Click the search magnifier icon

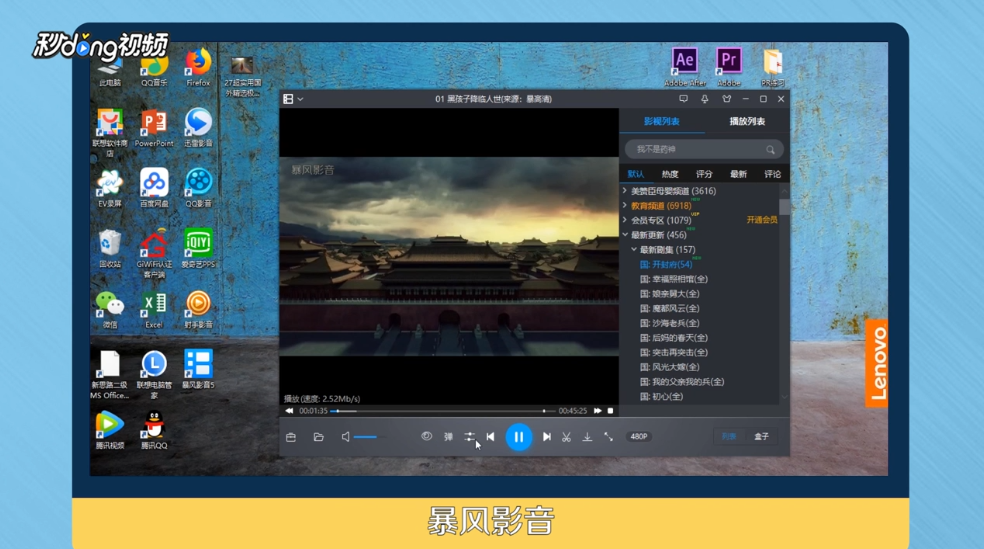770,149
